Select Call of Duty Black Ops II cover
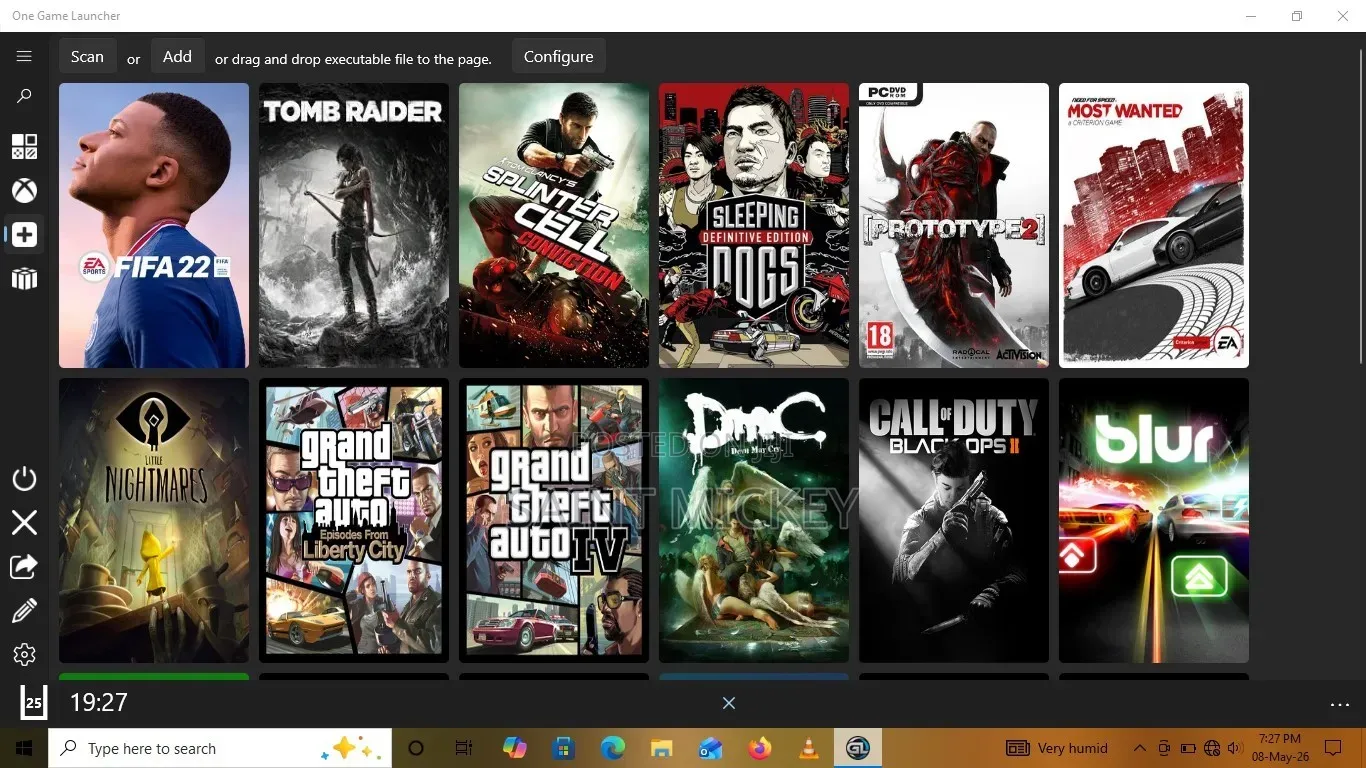Image resolution: width=1366 pixels, height=768 pixels. click(954, 520)
